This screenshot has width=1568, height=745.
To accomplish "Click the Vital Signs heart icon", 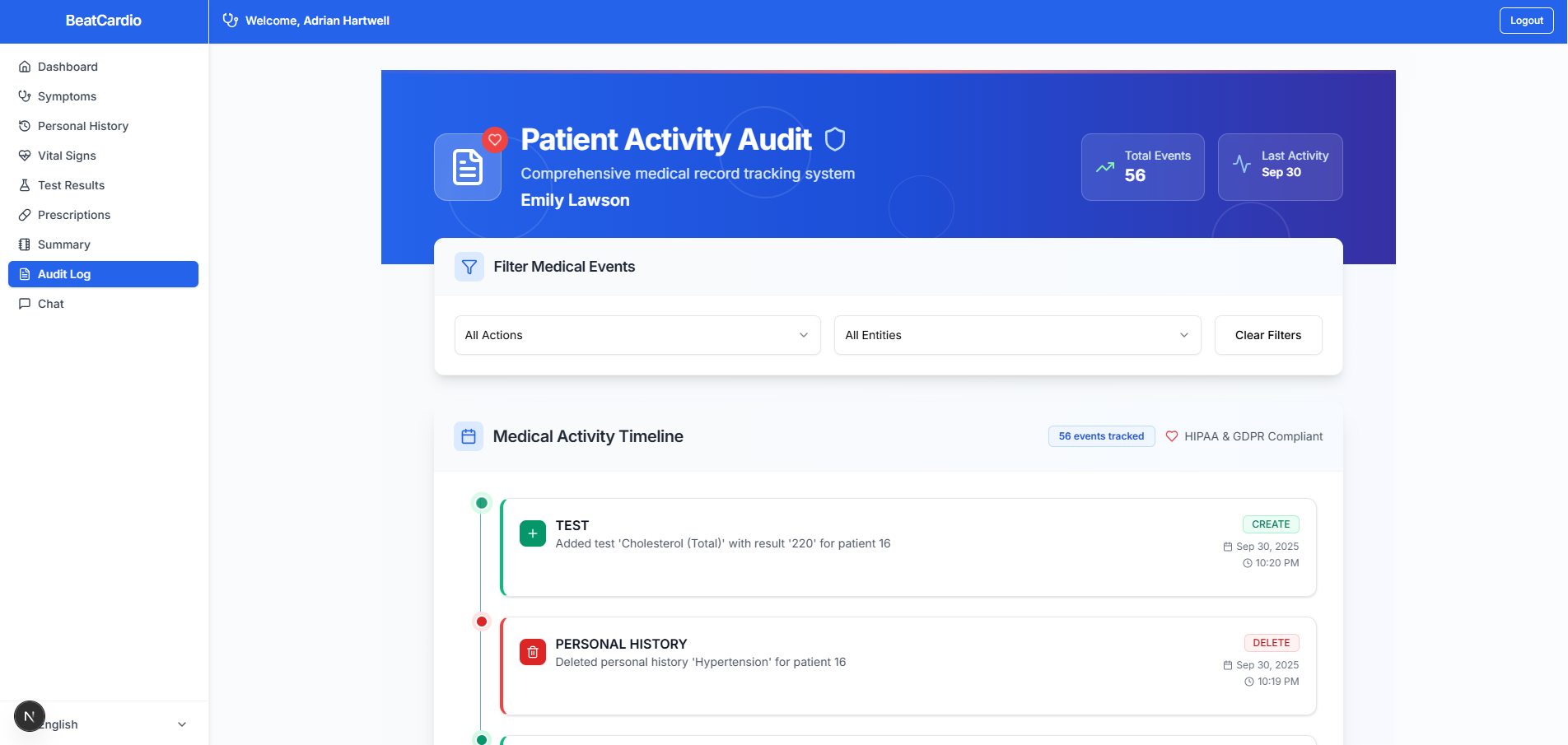I will click(x=25, y=156).
